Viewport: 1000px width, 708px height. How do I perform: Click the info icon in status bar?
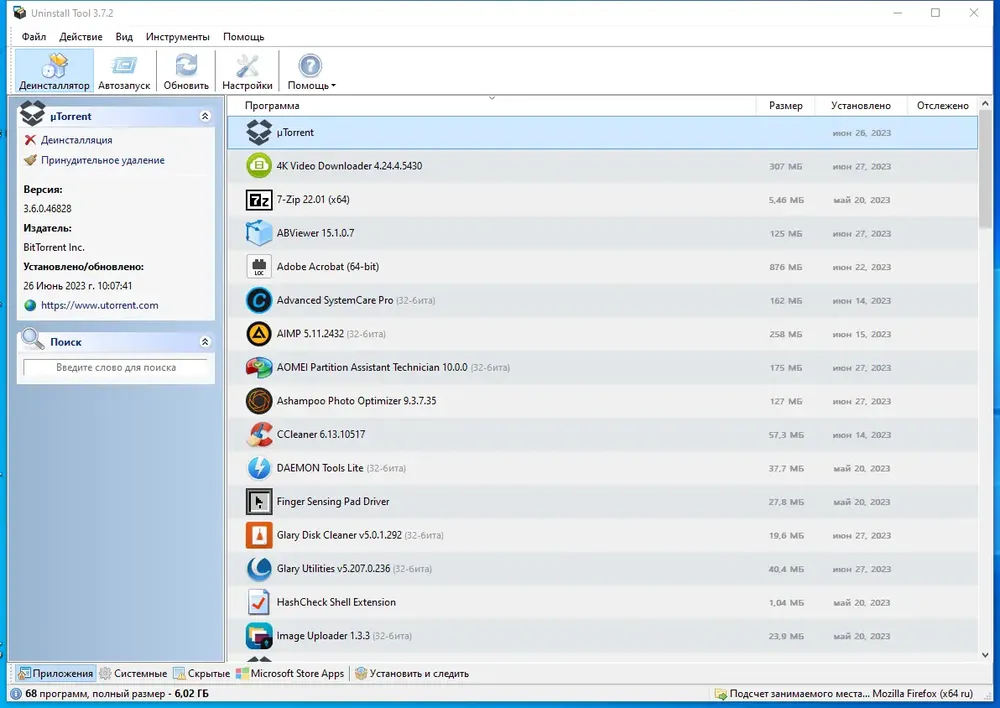[x=16, y=693]
